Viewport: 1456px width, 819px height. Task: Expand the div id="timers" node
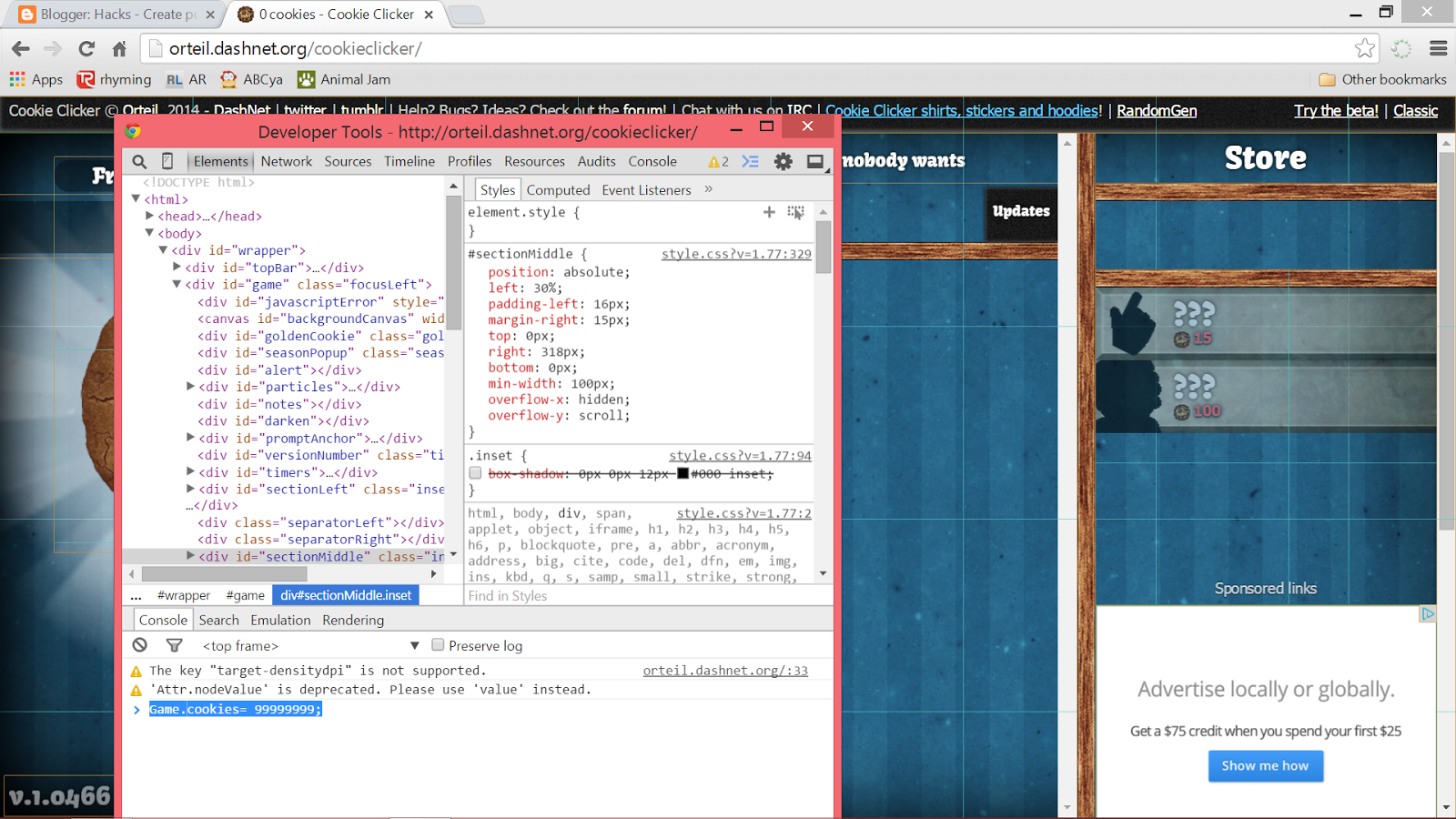click(x=190, y=471)
